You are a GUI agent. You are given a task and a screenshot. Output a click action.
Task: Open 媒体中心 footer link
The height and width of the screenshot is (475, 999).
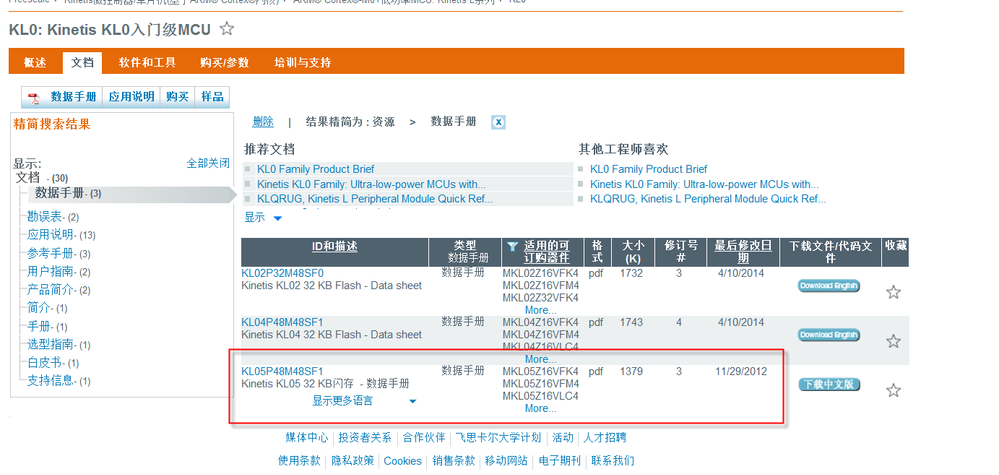(306, 437)
